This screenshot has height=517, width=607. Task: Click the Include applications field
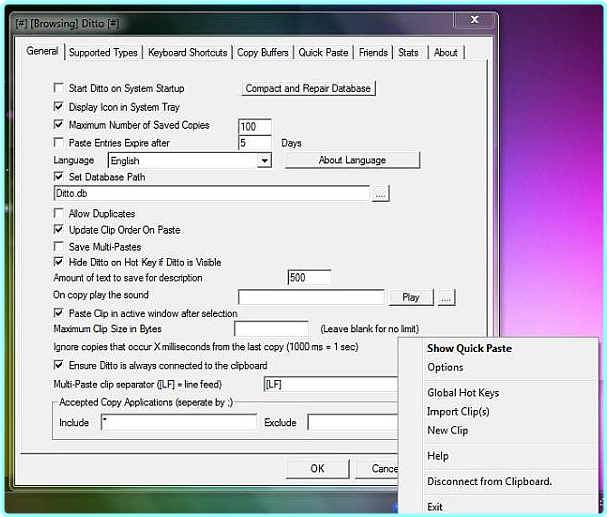(179, 422)
